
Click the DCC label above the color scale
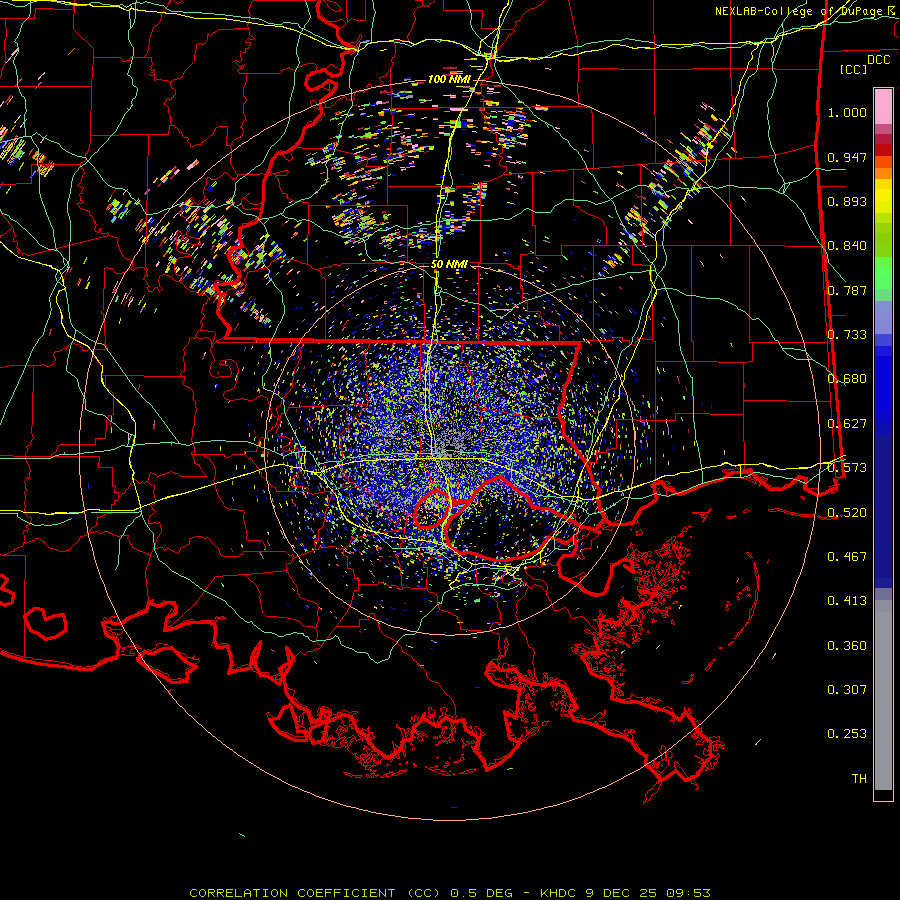pyautogui.click(x=878, y=60)
